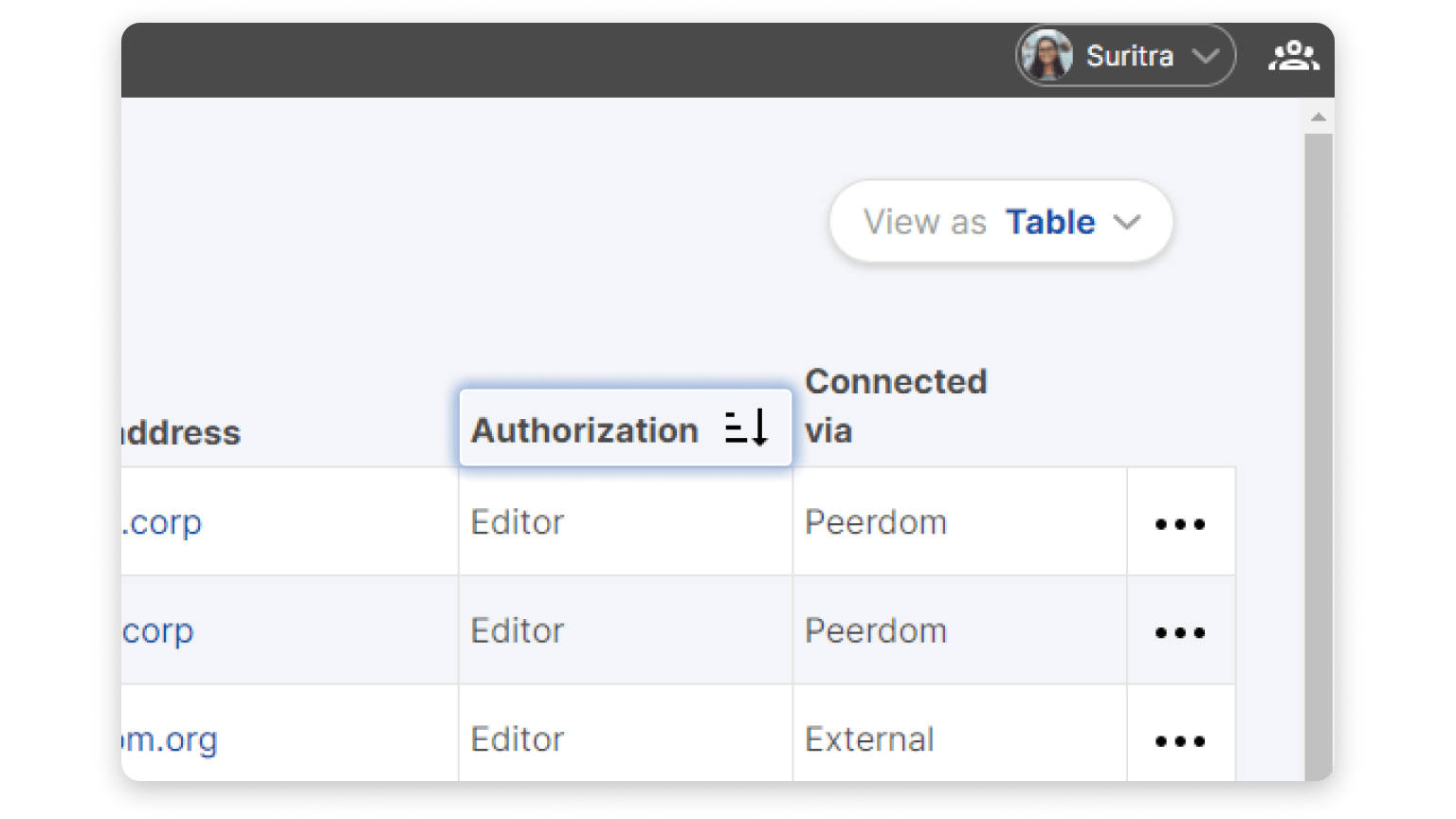This screenshot has height=819, width=1456.
Task: Click the vertical scrollbar track
Action: tap(1318, 455)
